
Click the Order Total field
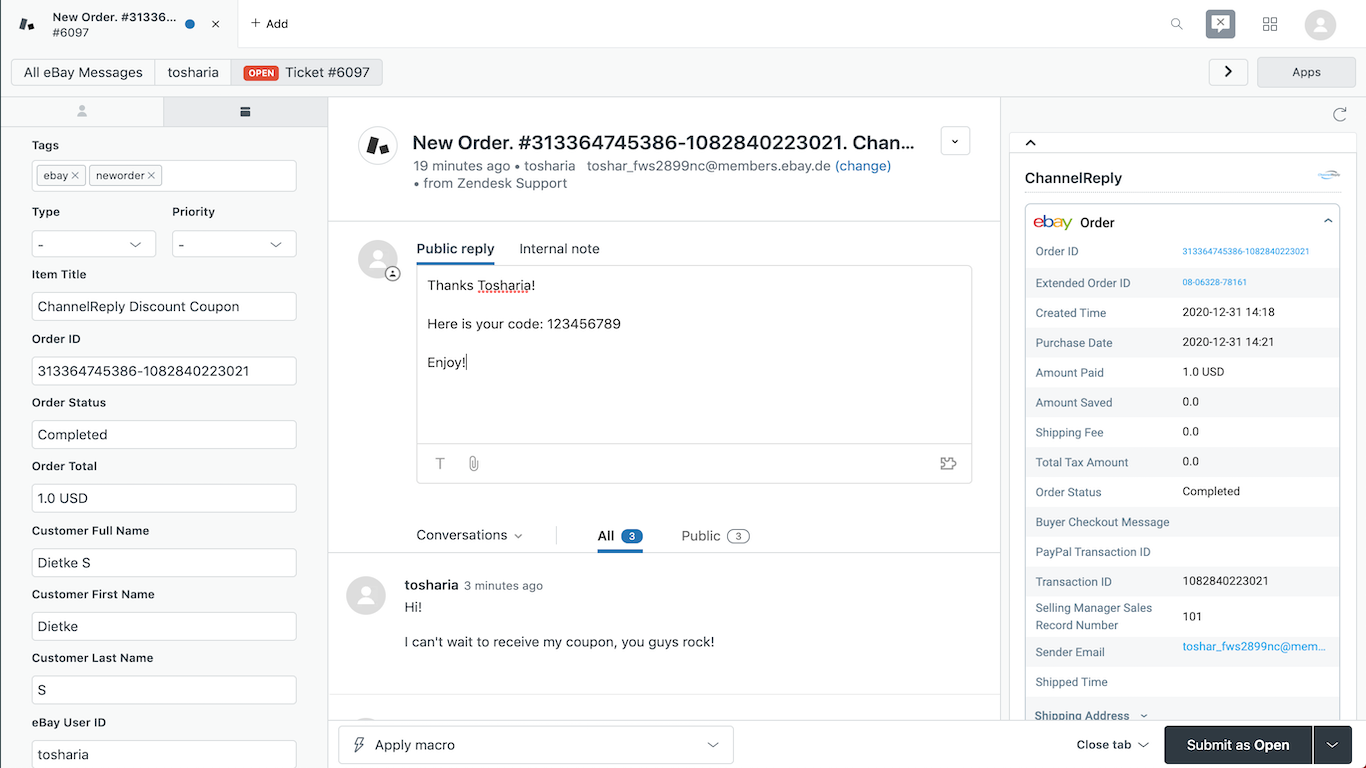tap(164, 498)
